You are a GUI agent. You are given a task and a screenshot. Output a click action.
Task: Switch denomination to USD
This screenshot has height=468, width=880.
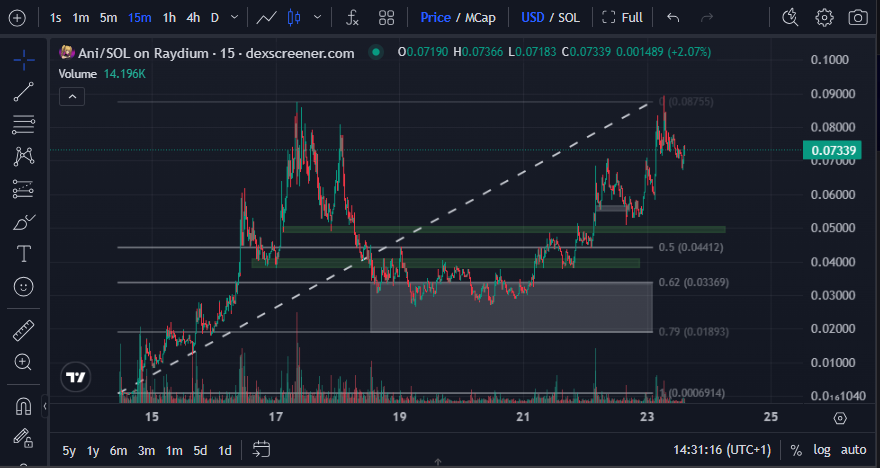pyautogui.click(x=533, y=18)
